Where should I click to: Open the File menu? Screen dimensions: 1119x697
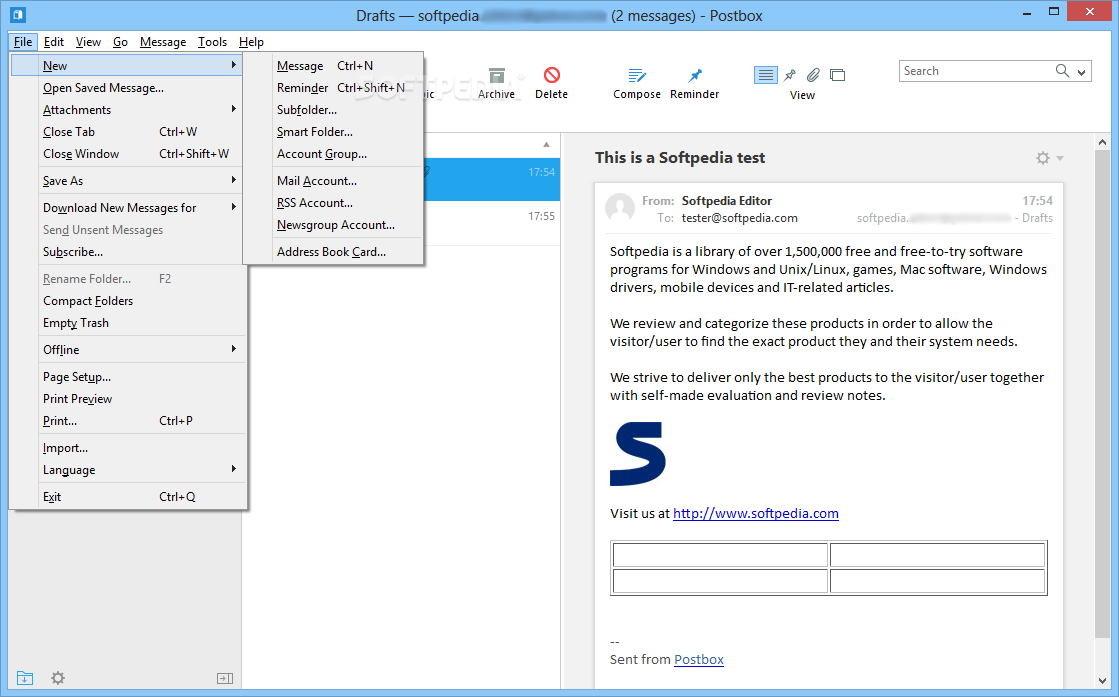tap(23, 41)
